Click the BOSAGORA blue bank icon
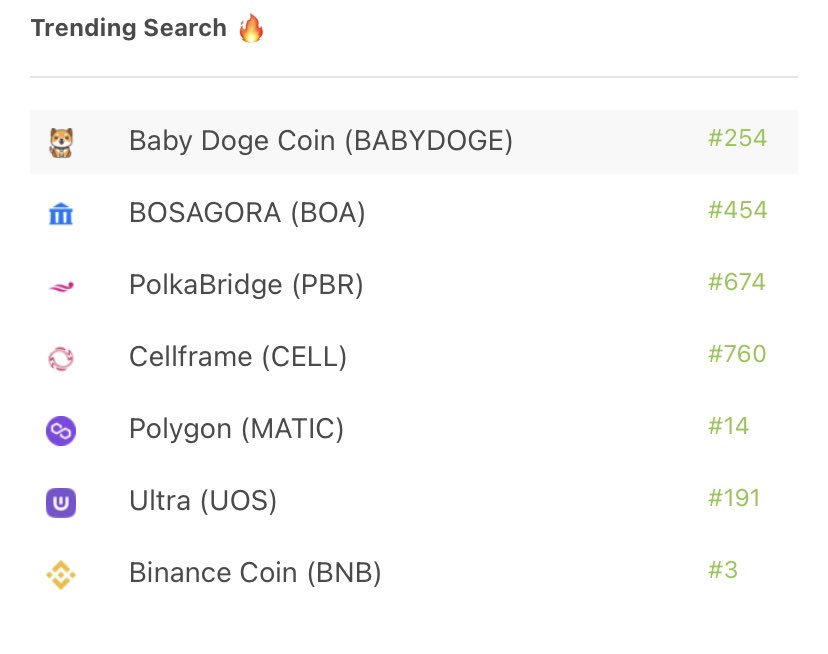Viewport: 828px width, 654px height. pos(61,214)
